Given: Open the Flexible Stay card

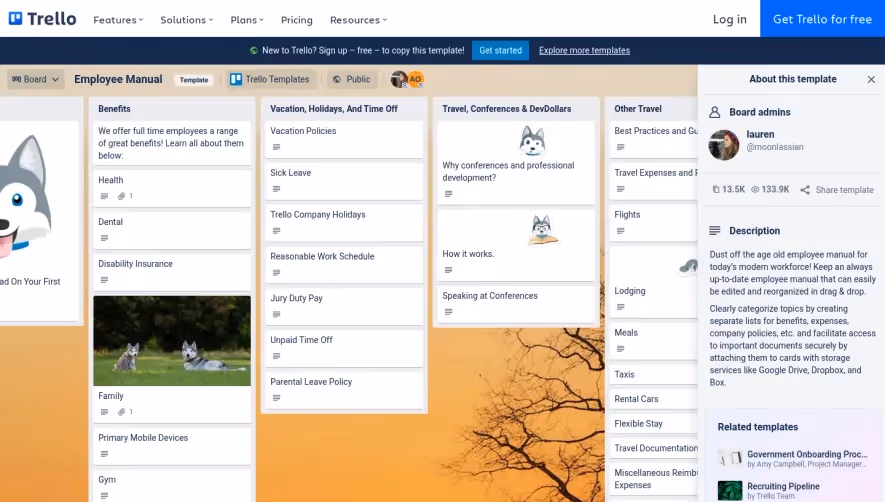Looking at the screenshot, I should 654,424.
